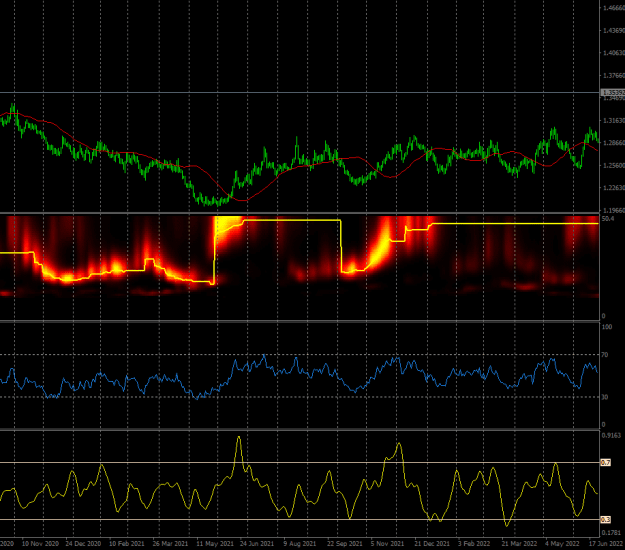
Task: Select the 50.4 heatmap scale label
Action: [608, 219]
